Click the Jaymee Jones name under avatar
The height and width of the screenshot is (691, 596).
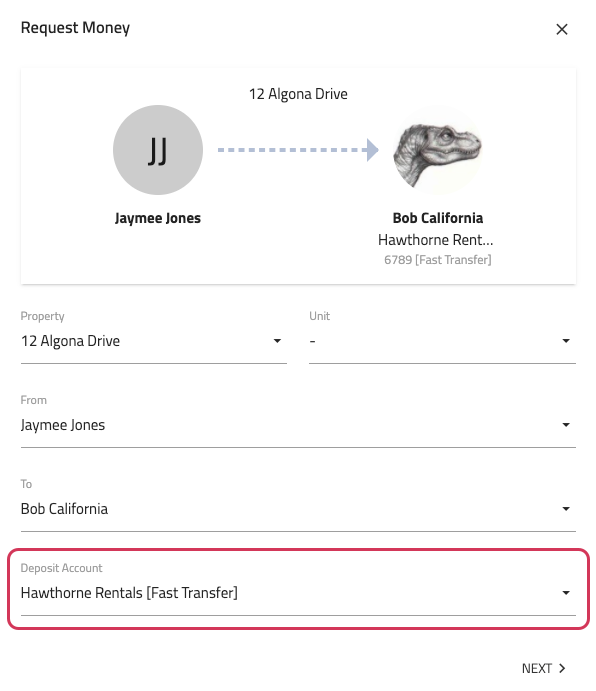(158, 218)
